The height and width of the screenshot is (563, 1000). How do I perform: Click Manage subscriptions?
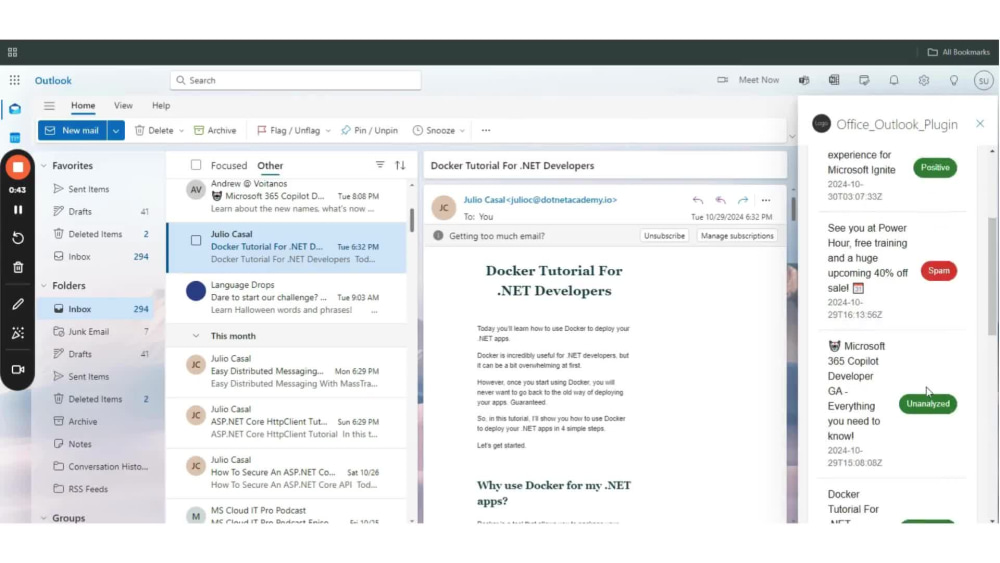(737, 236)
